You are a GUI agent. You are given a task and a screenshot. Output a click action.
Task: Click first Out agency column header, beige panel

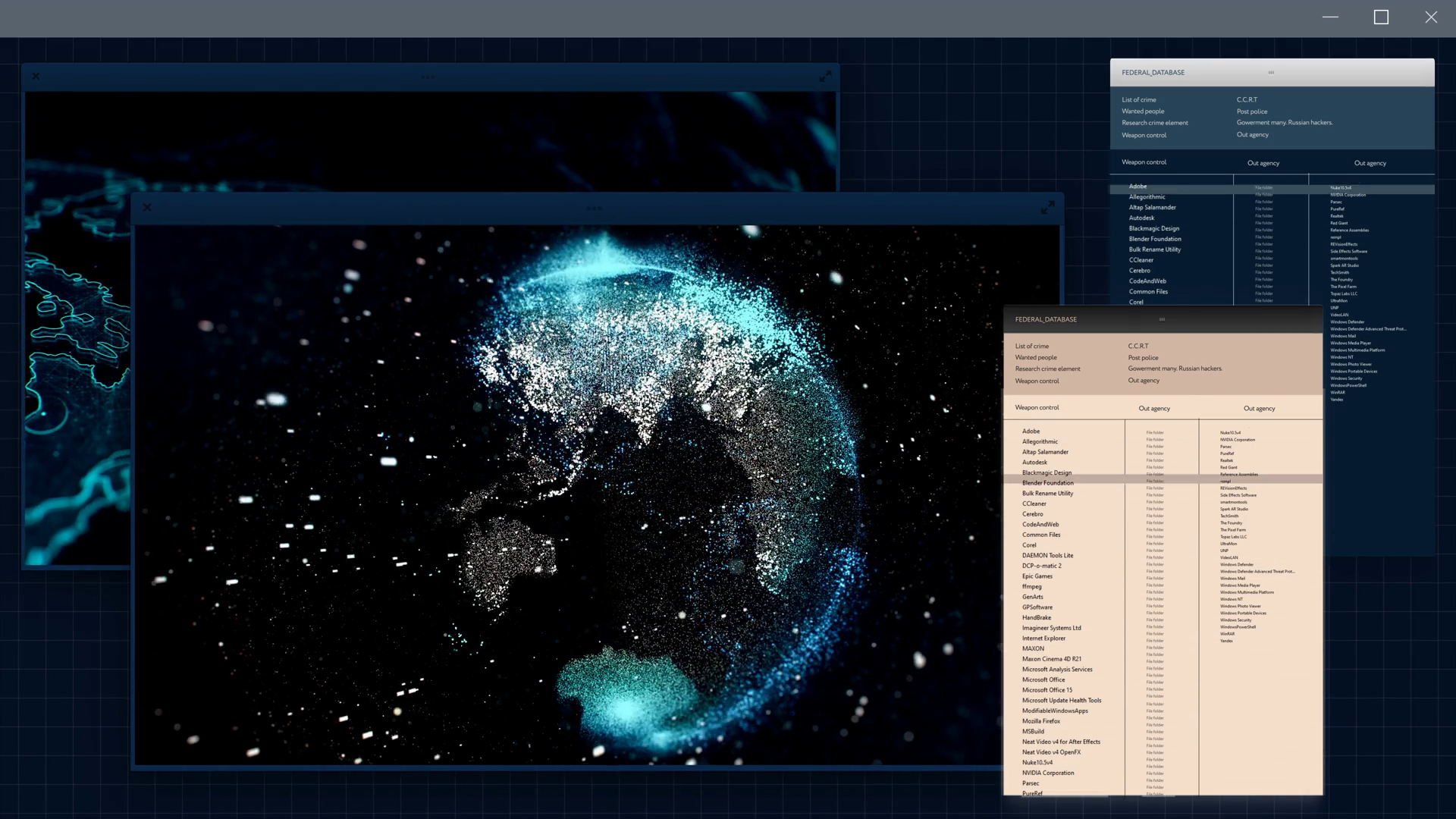[1153, 409]
